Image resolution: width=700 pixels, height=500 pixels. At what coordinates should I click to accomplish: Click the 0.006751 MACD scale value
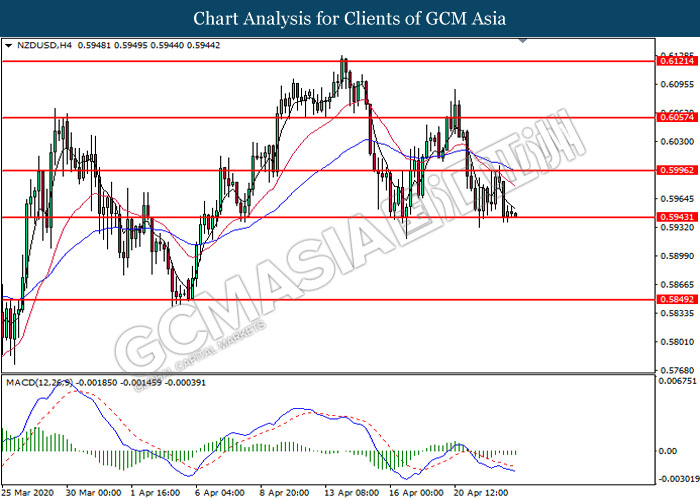pos(677,381)
